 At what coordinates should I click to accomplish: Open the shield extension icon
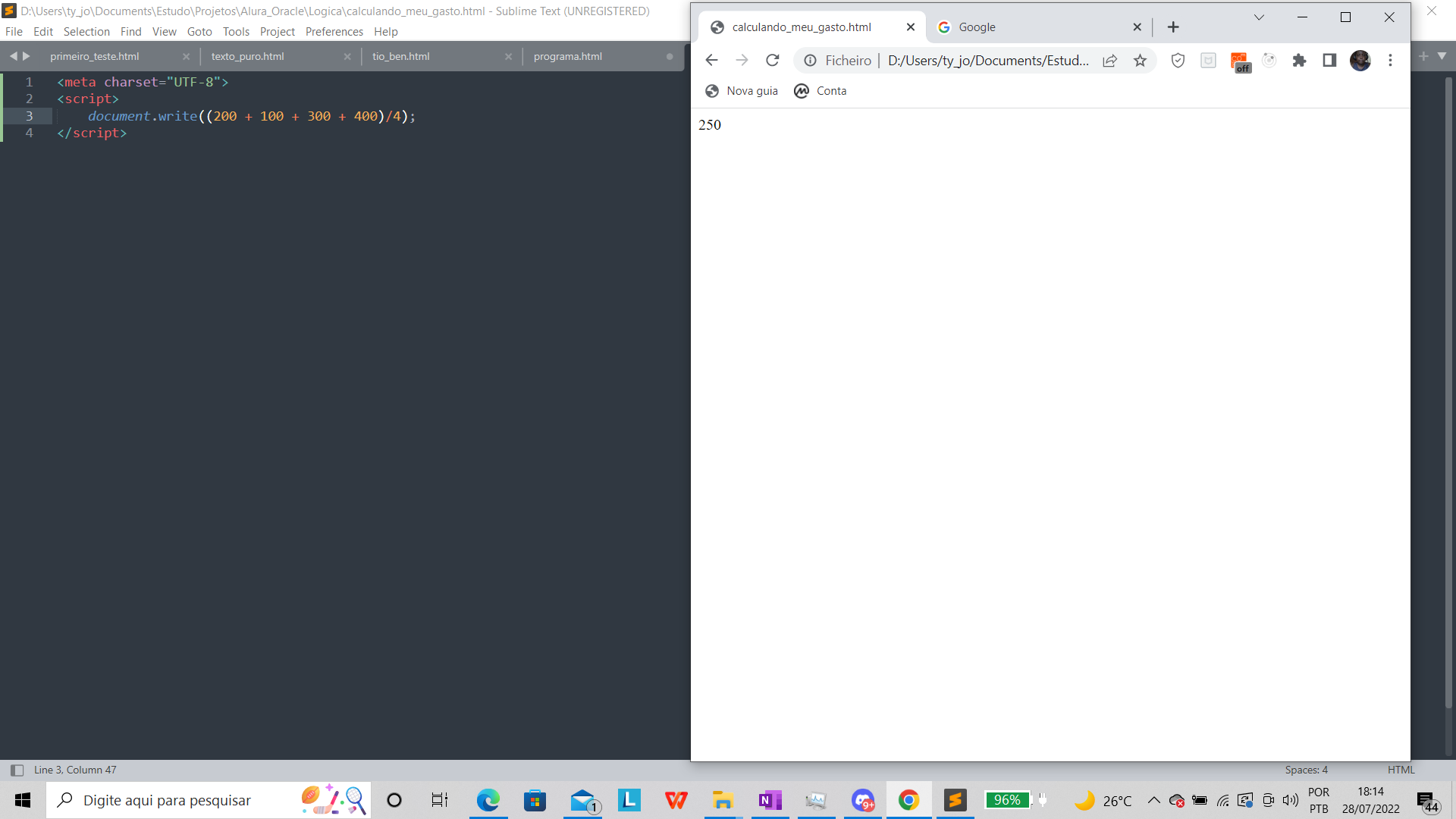coord(1178,61)
